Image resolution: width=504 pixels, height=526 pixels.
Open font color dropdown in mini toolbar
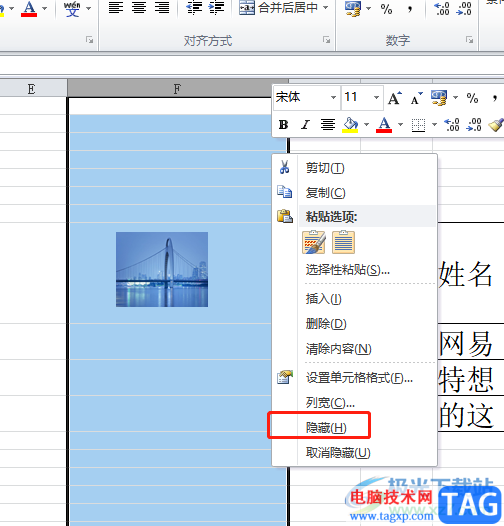400,125
